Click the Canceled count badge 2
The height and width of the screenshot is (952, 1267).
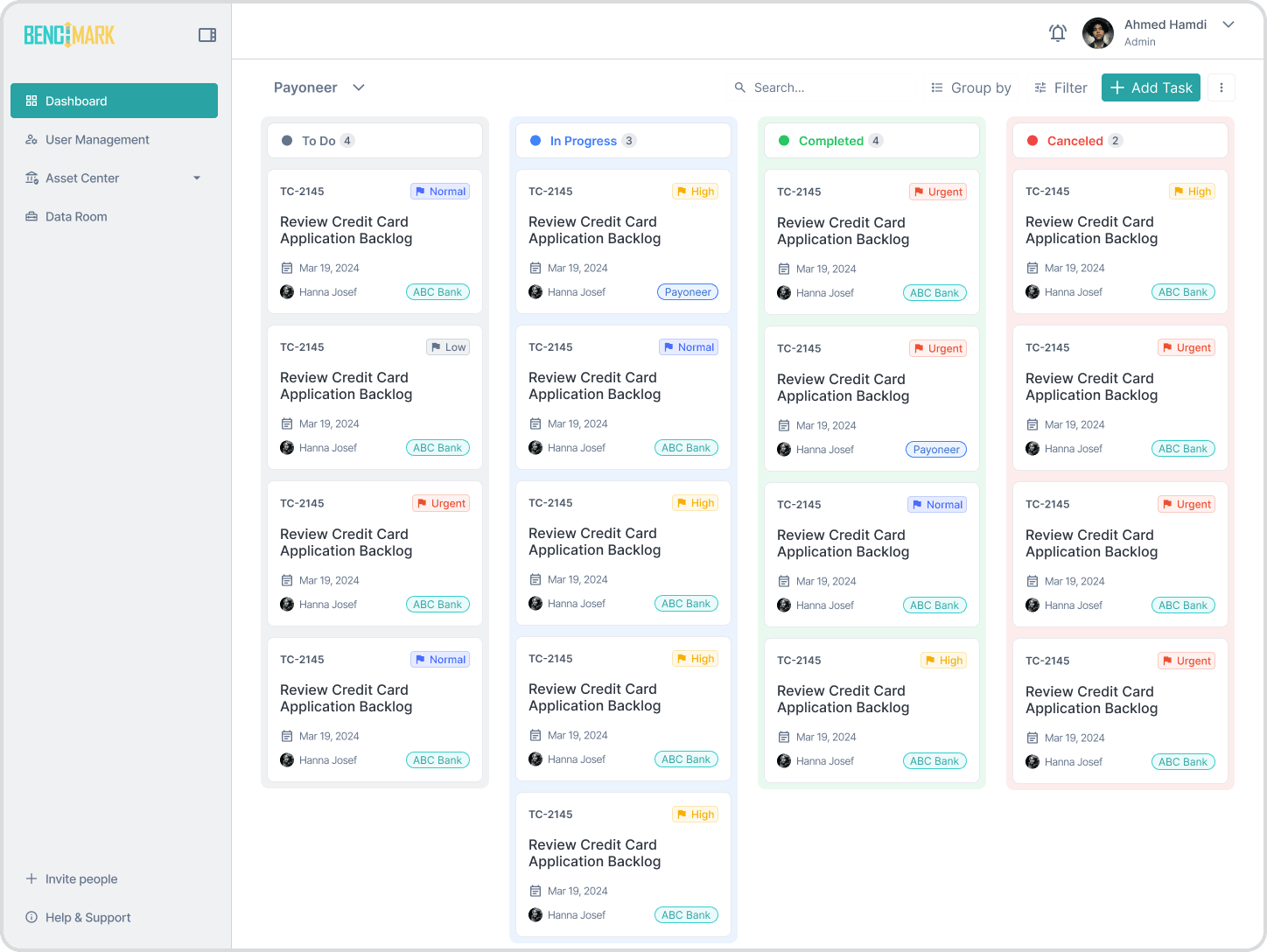(x=1115, y=141)
